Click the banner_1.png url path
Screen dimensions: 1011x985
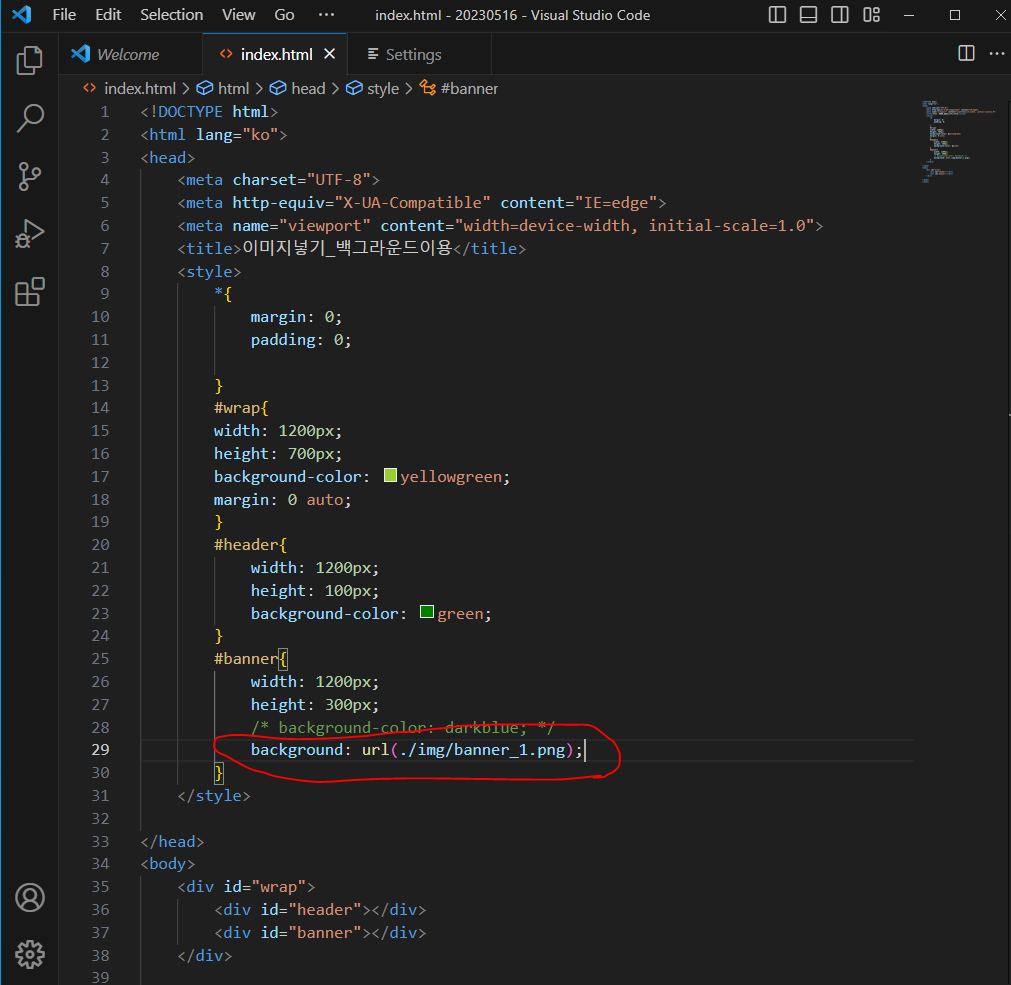click(x=482, y=750)
